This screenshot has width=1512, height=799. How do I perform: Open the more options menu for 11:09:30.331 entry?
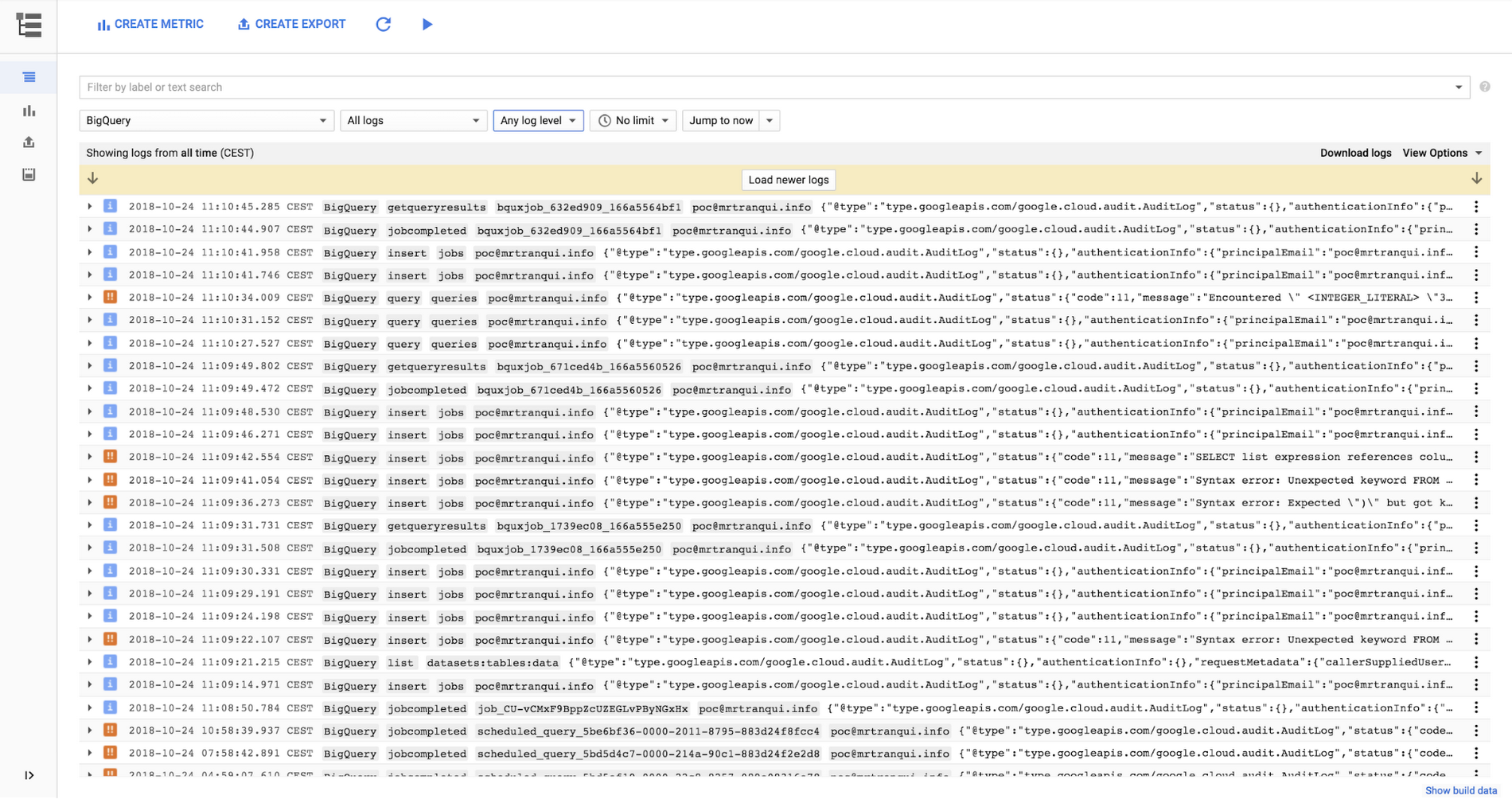click(x=1476, y=571)
